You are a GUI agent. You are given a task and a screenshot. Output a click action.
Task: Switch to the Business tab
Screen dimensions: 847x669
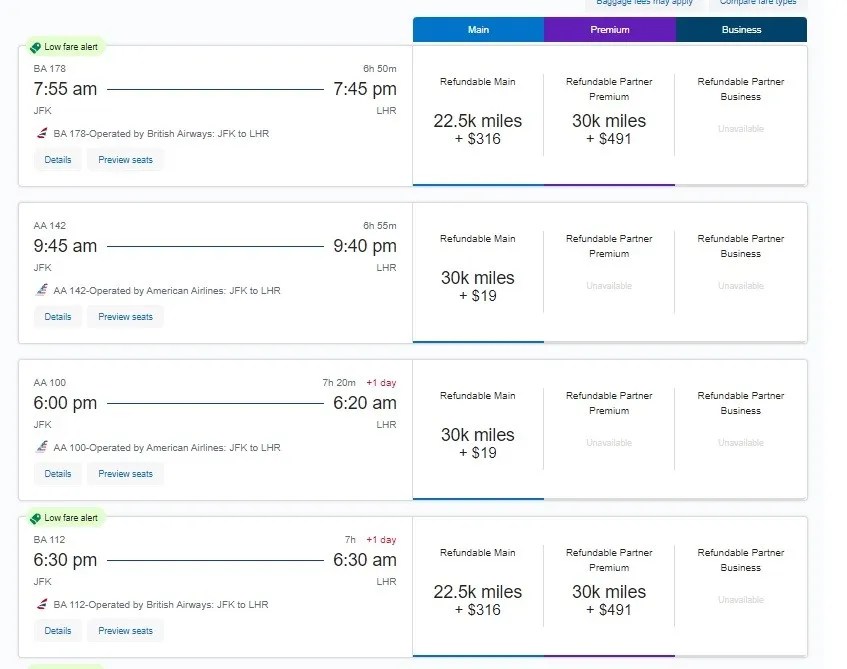pyautogui.click(x=741, y=29)
